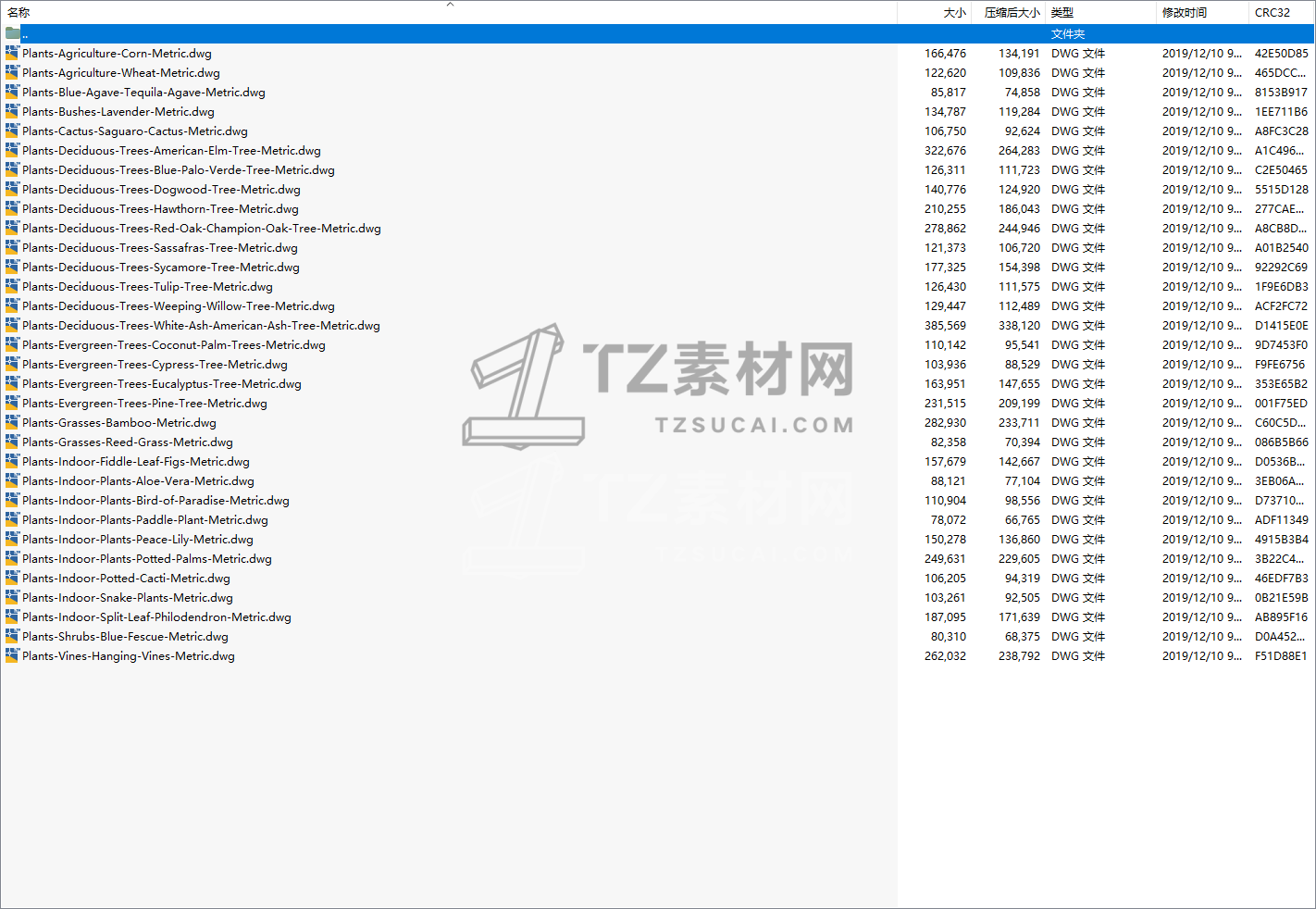Click the Aloe-Vera file icon
This screenshot has width=1316, height=909.
click(12, 481)
